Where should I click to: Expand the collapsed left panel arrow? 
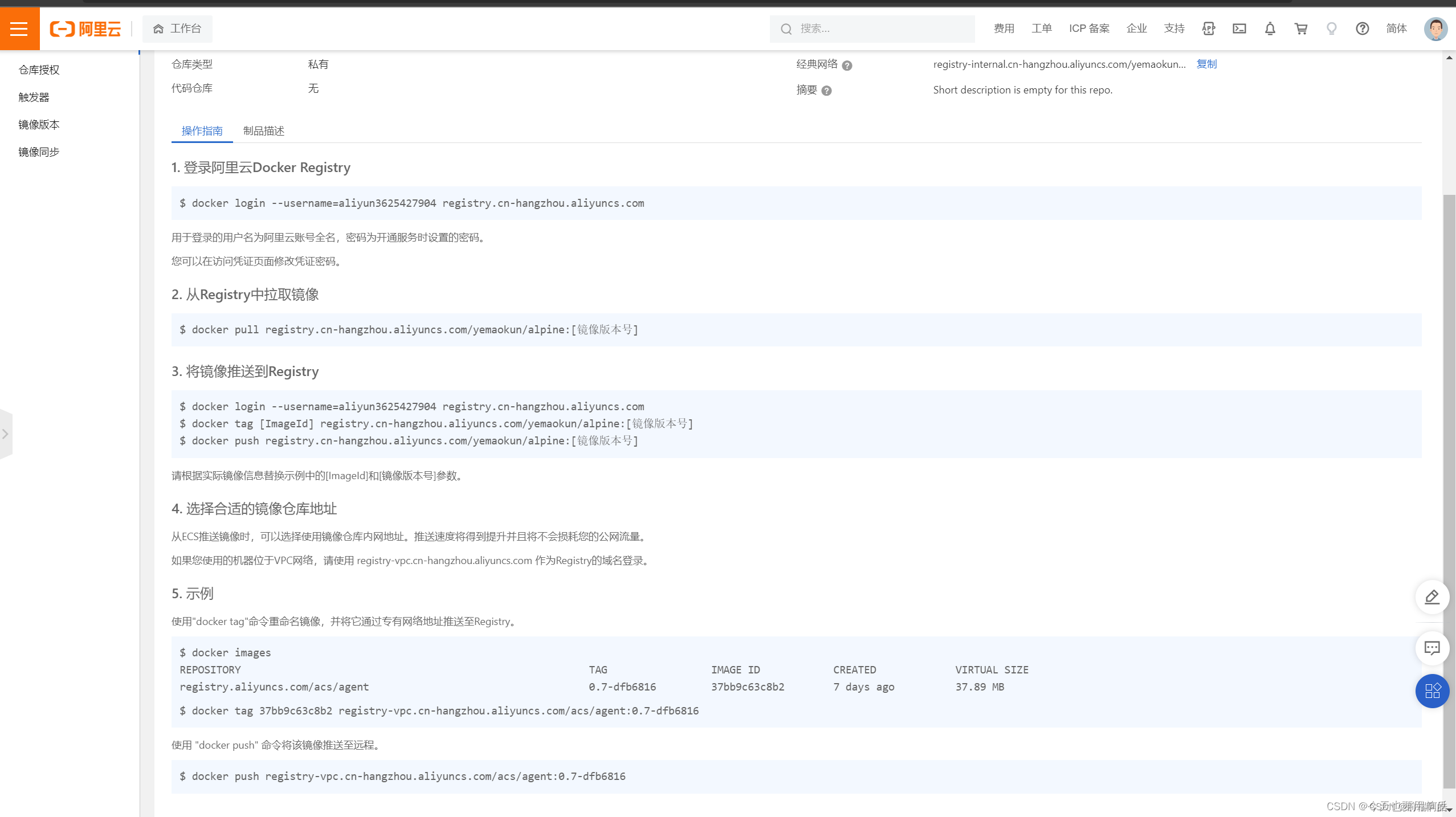click(6, 434)
